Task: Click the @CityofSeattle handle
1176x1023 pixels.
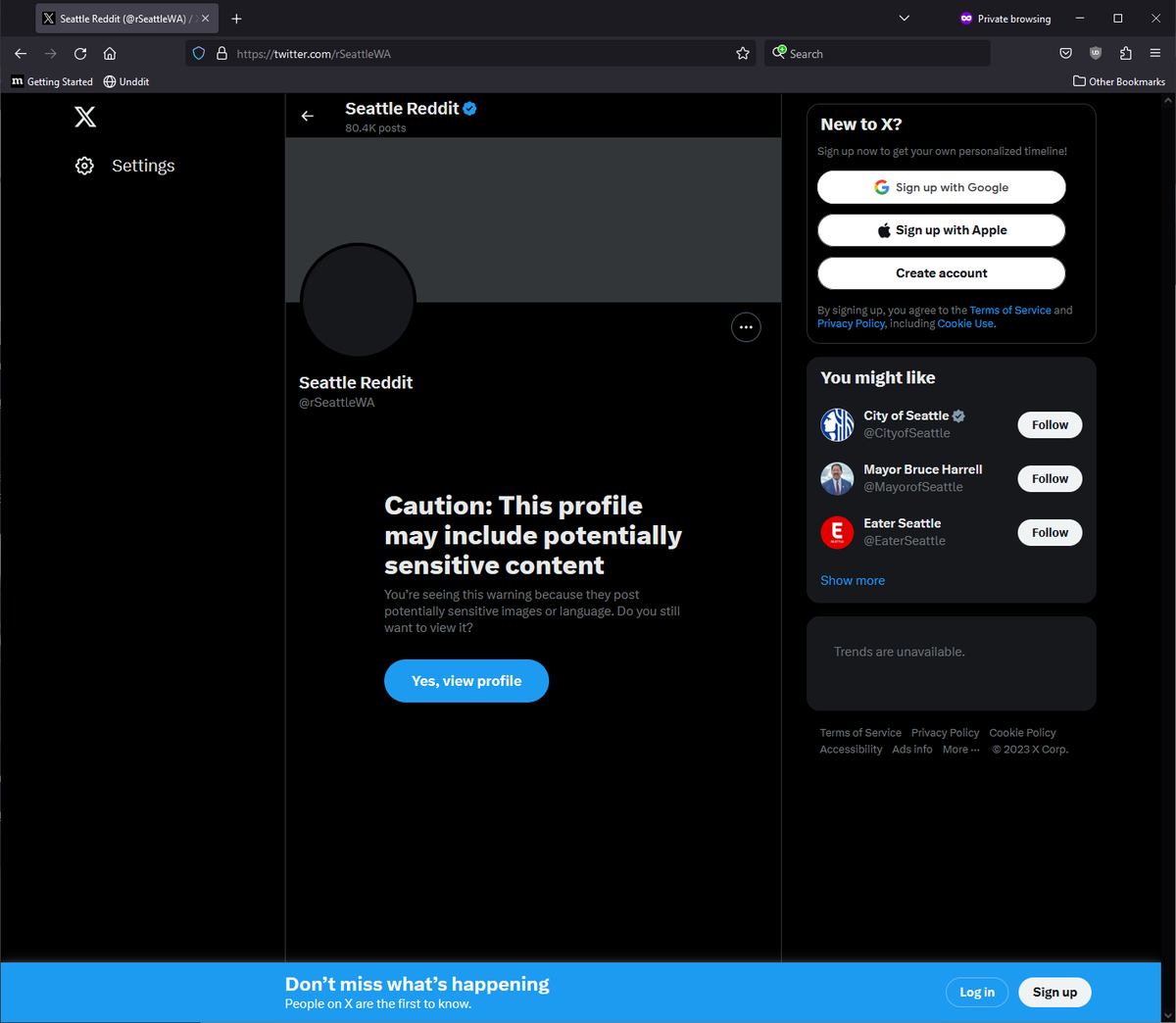Action: click(x=906, y=433)
